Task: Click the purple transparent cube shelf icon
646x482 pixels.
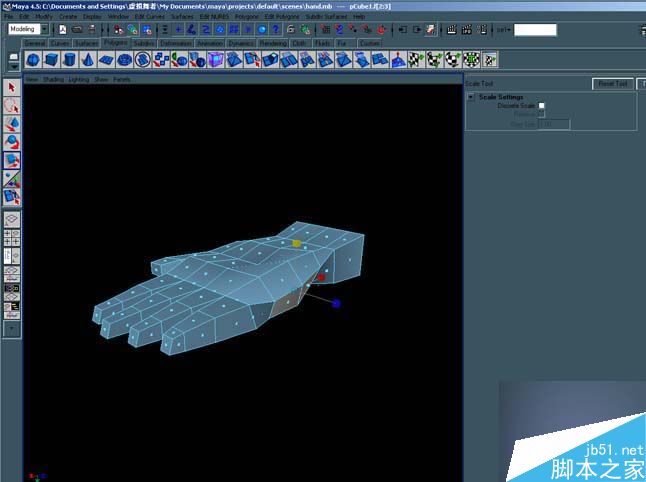Action: coord(215,60)
